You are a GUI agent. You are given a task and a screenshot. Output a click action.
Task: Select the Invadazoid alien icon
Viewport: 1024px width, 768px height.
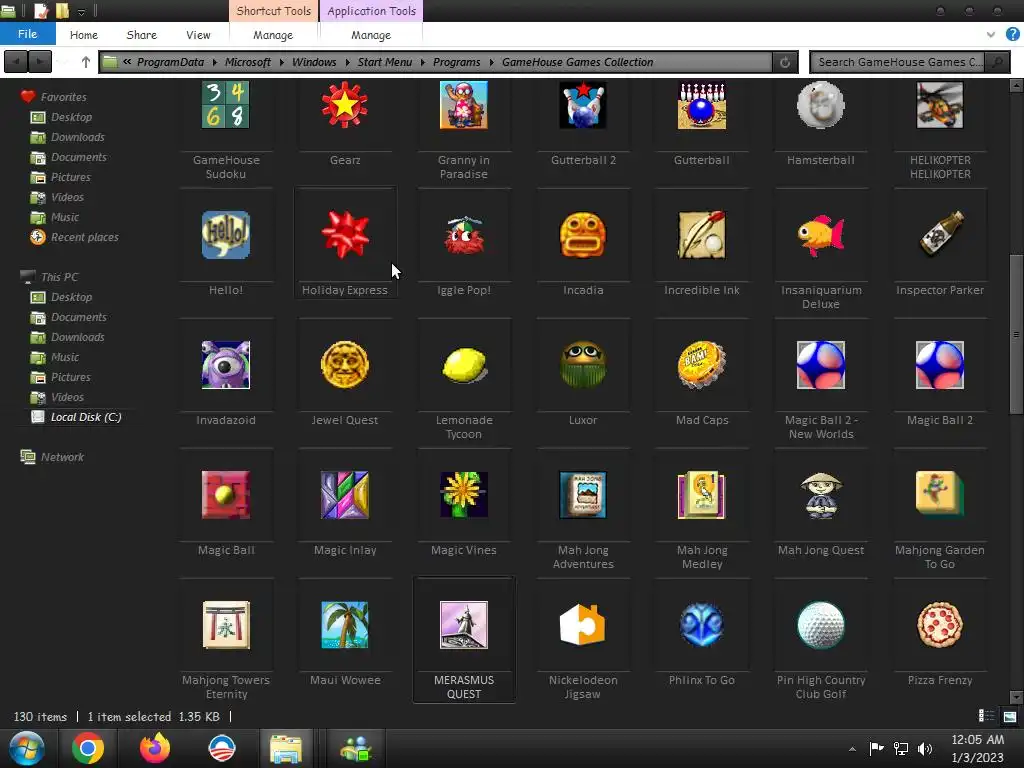225,365
